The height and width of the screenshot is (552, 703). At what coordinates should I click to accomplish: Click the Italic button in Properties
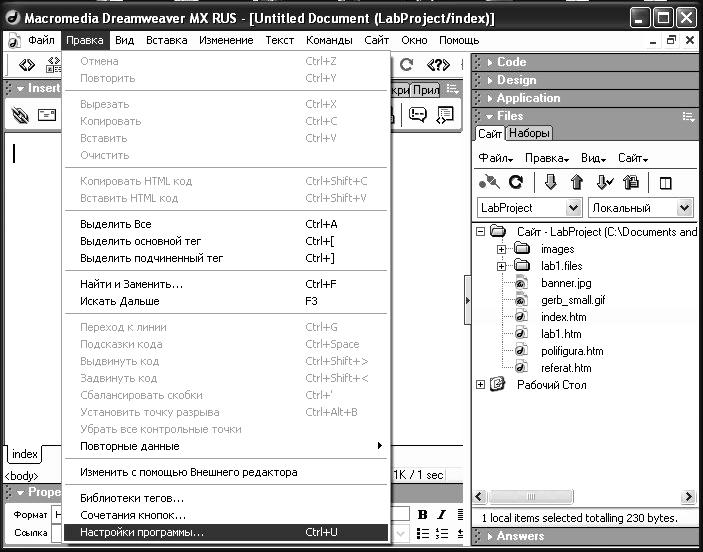pyautogui.click(x=442, y=515)
